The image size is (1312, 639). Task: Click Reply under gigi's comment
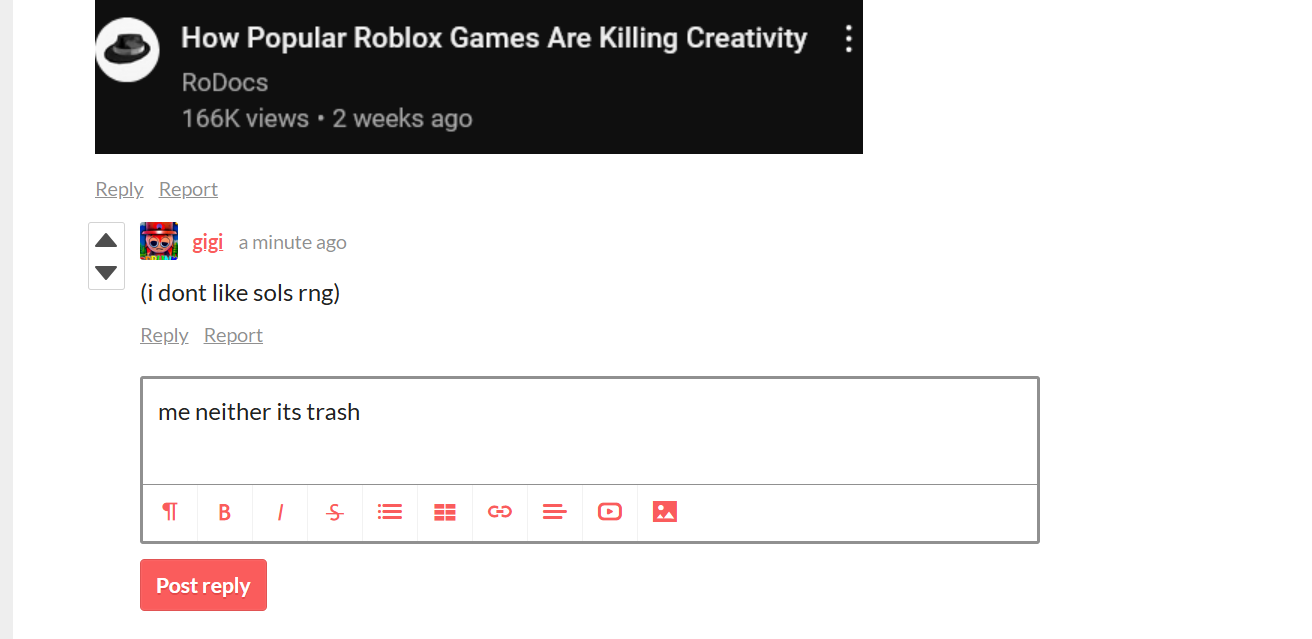tap(164, 335)
